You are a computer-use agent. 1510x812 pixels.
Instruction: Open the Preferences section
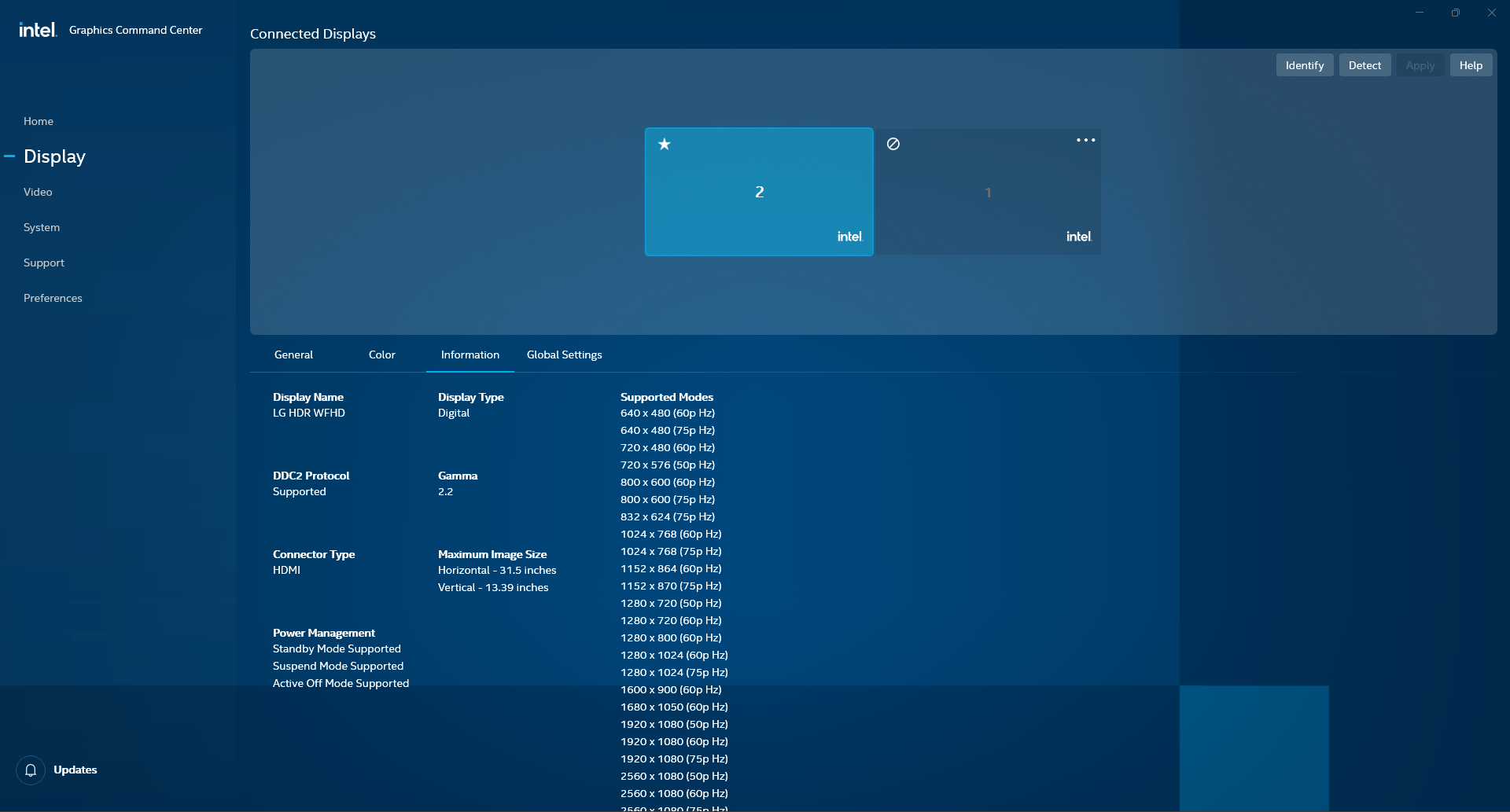(53, 298)
